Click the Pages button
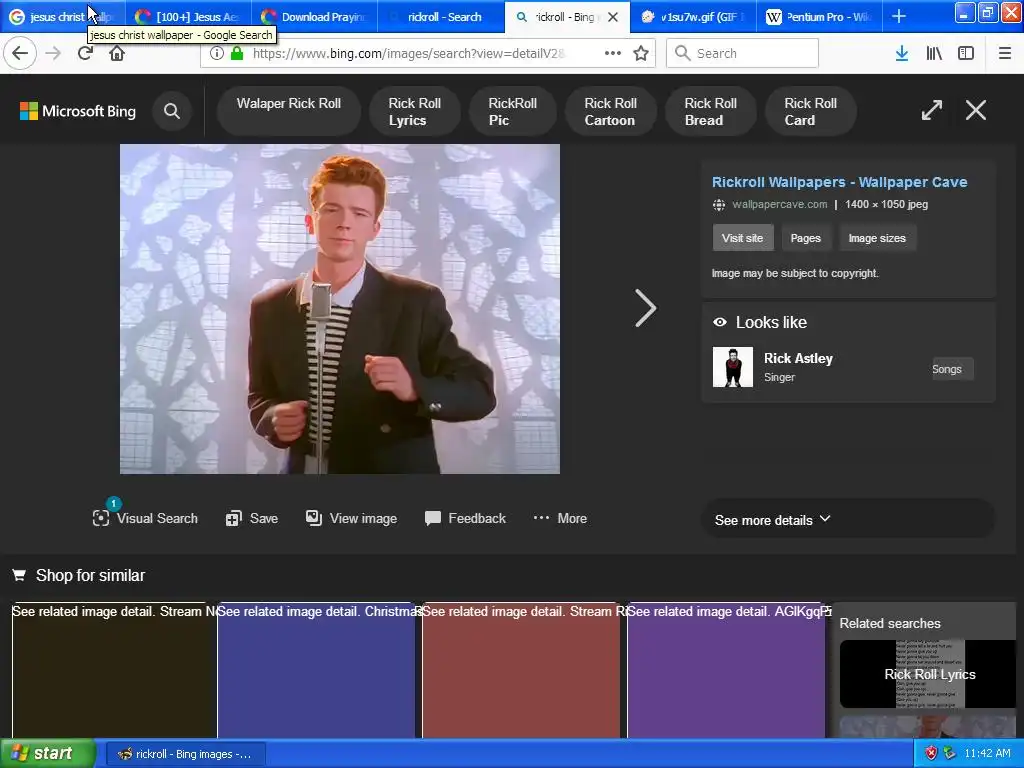This screenshot has width=1024, height=768. point(805,238)
